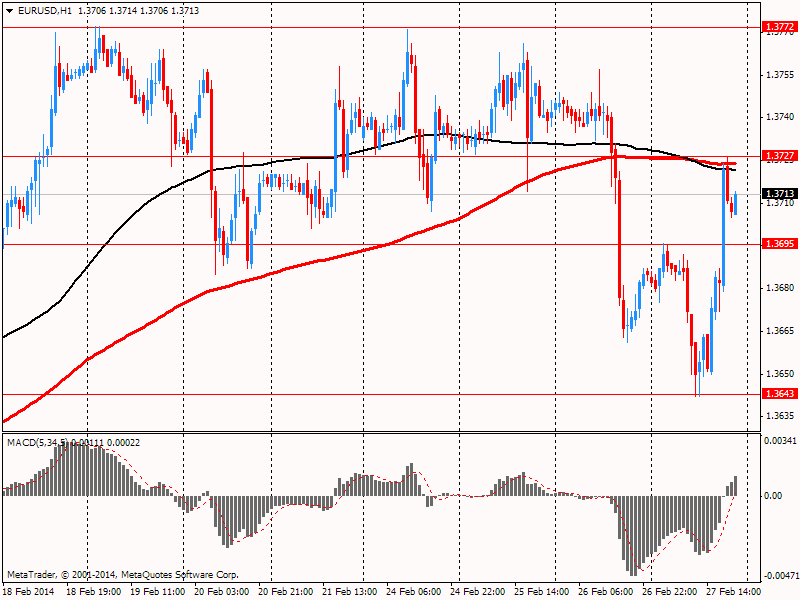This screenshot has height=600, width=800.
Task: Click the 25 Feb 14:00 time label
Action: click(542, 591)
